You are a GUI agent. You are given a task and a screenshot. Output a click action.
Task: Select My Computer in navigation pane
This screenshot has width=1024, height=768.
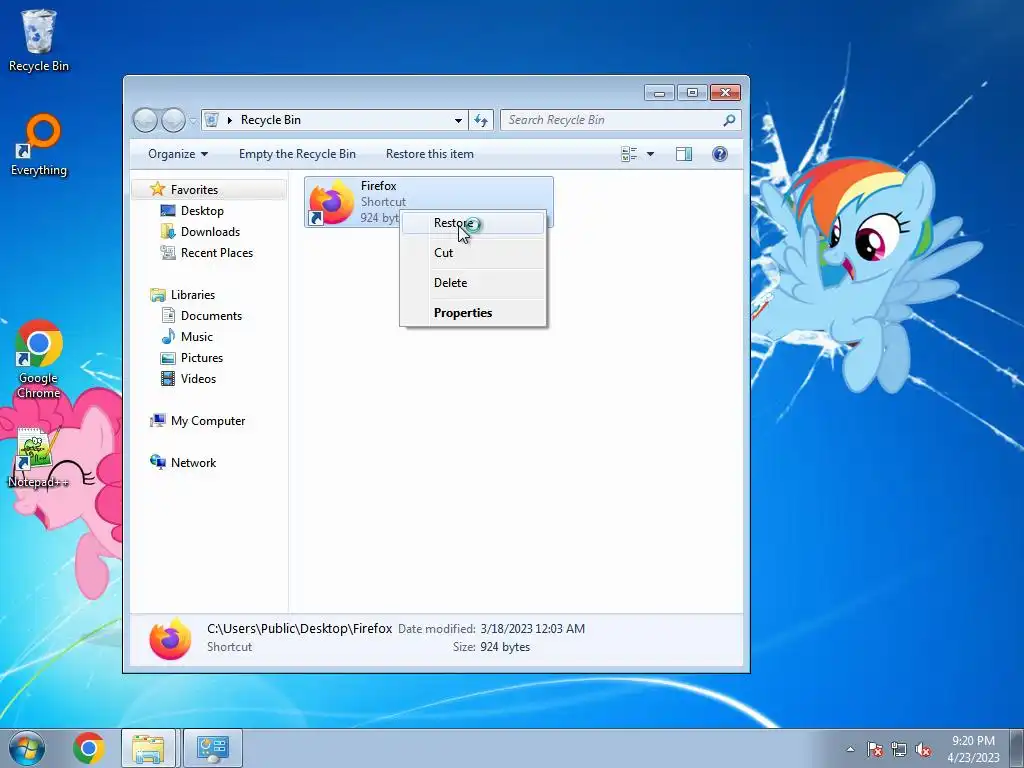click(208, 421)
